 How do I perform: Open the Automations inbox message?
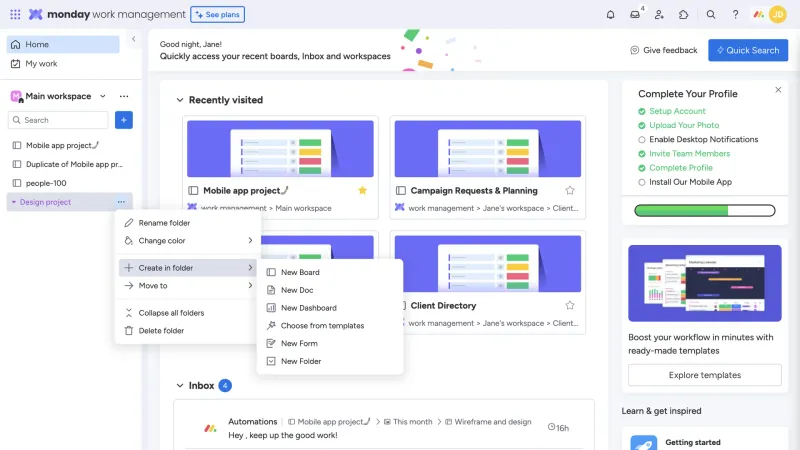pos(384,428)
